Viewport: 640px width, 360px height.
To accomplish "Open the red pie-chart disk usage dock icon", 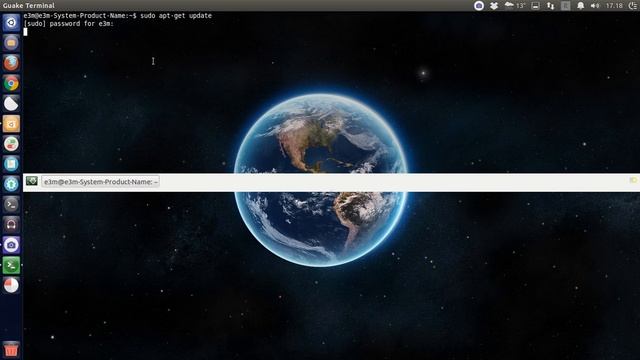I will click(11, 285).
